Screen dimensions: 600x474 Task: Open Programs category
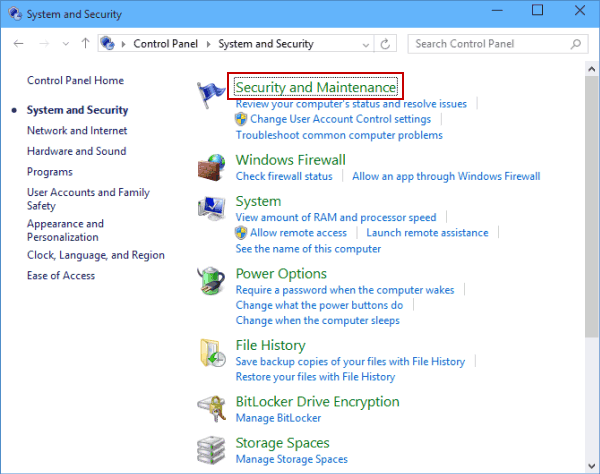coord(50,172)
